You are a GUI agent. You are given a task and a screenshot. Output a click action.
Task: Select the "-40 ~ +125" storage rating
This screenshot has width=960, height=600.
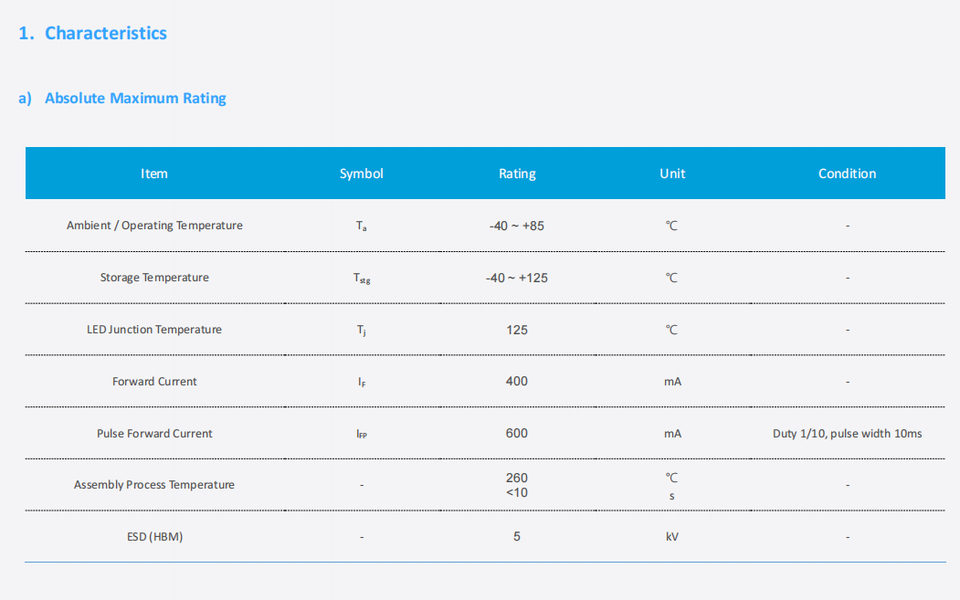(x=517, y=277)
